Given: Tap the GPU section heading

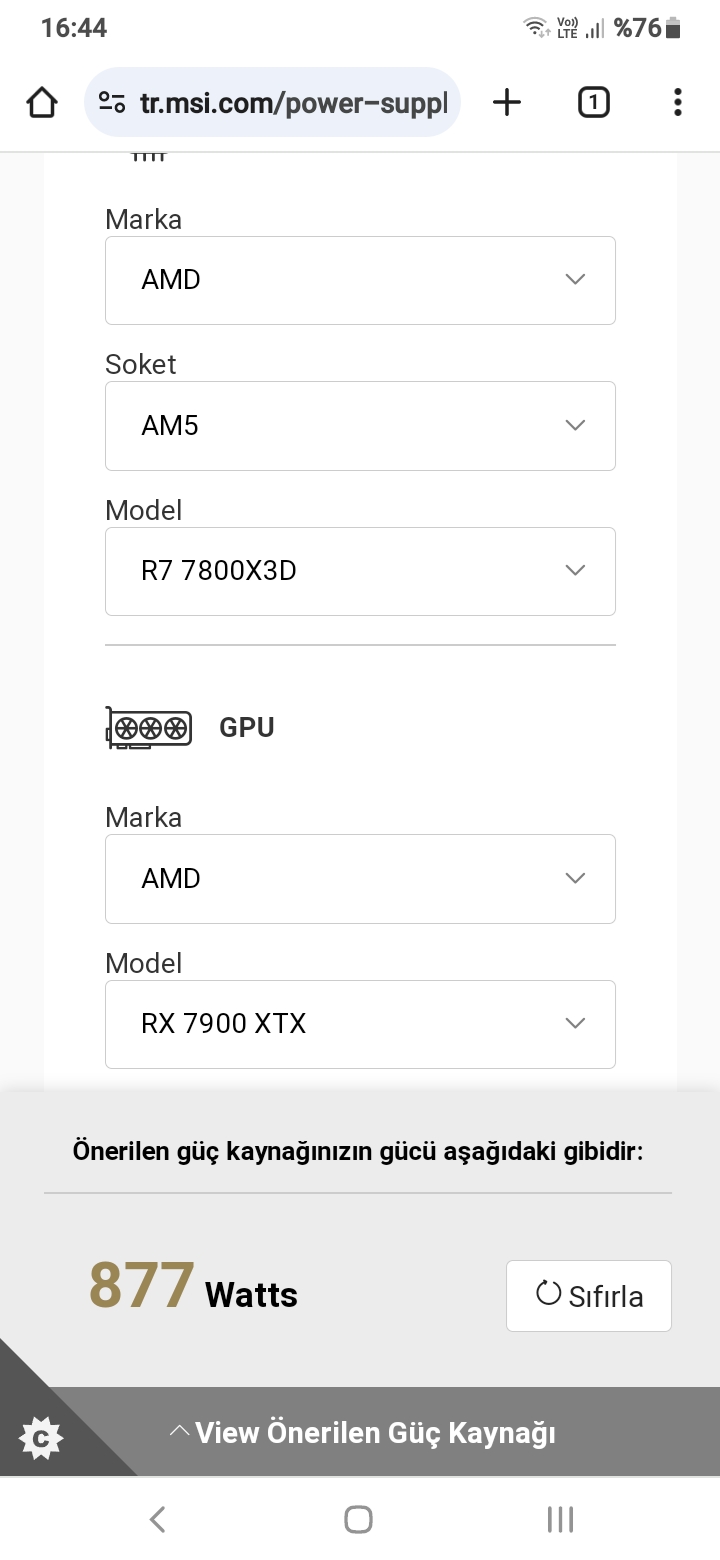Looking at the screenshot, I should coord(247,728).
